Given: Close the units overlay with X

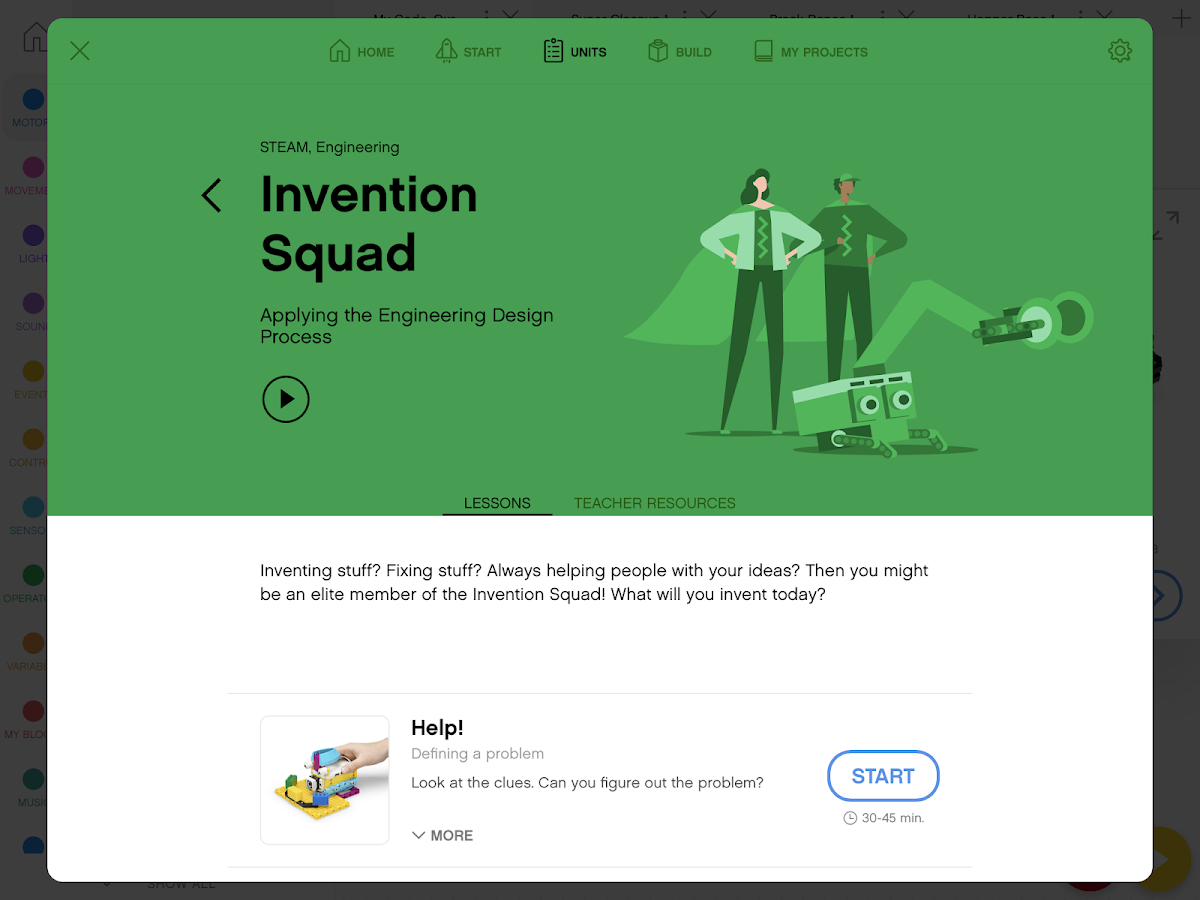Looking at the screenshot, I should coord(80,51).
